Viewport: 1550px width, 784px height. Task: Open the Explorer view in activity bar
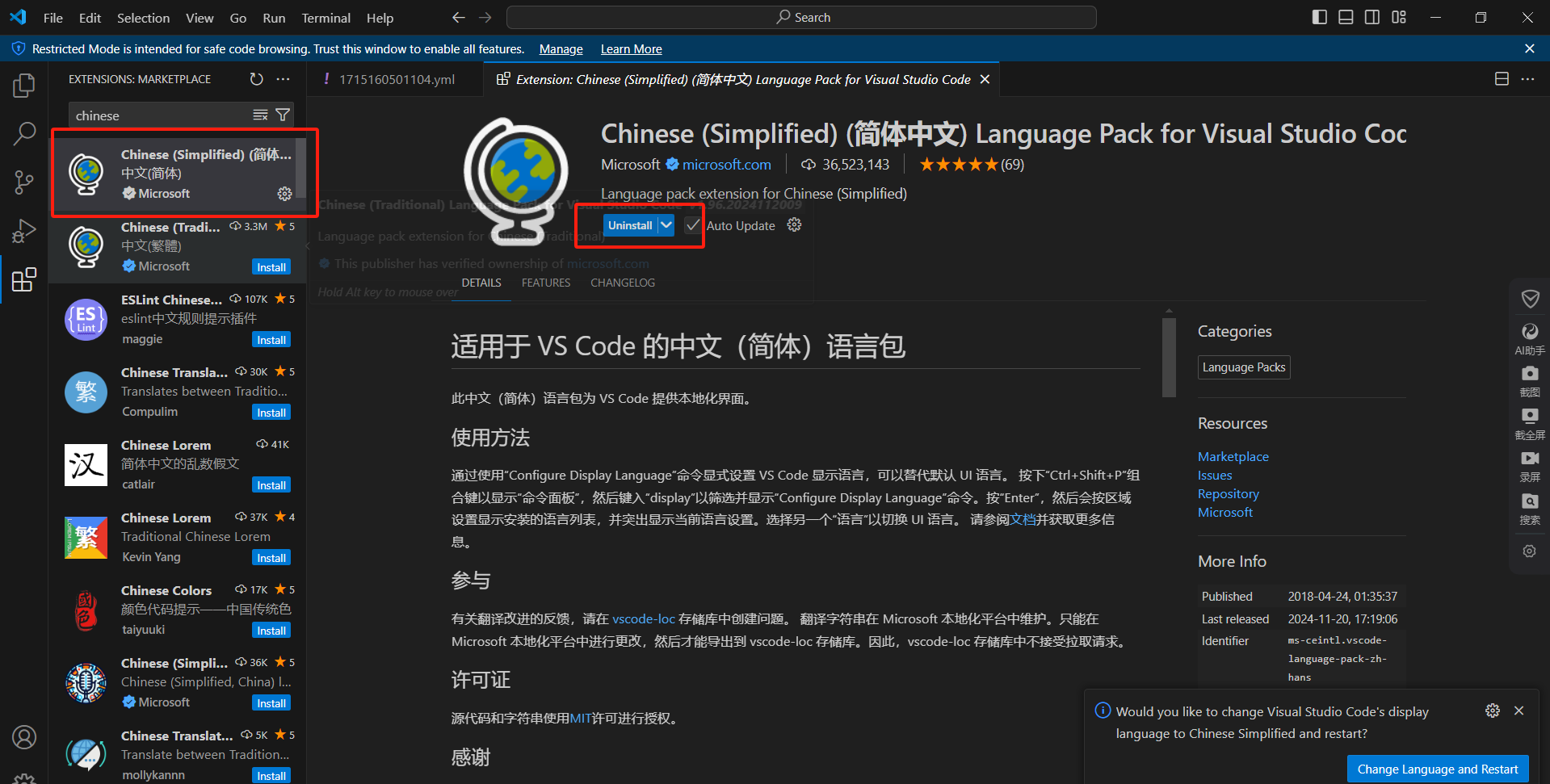pos(24,86)
